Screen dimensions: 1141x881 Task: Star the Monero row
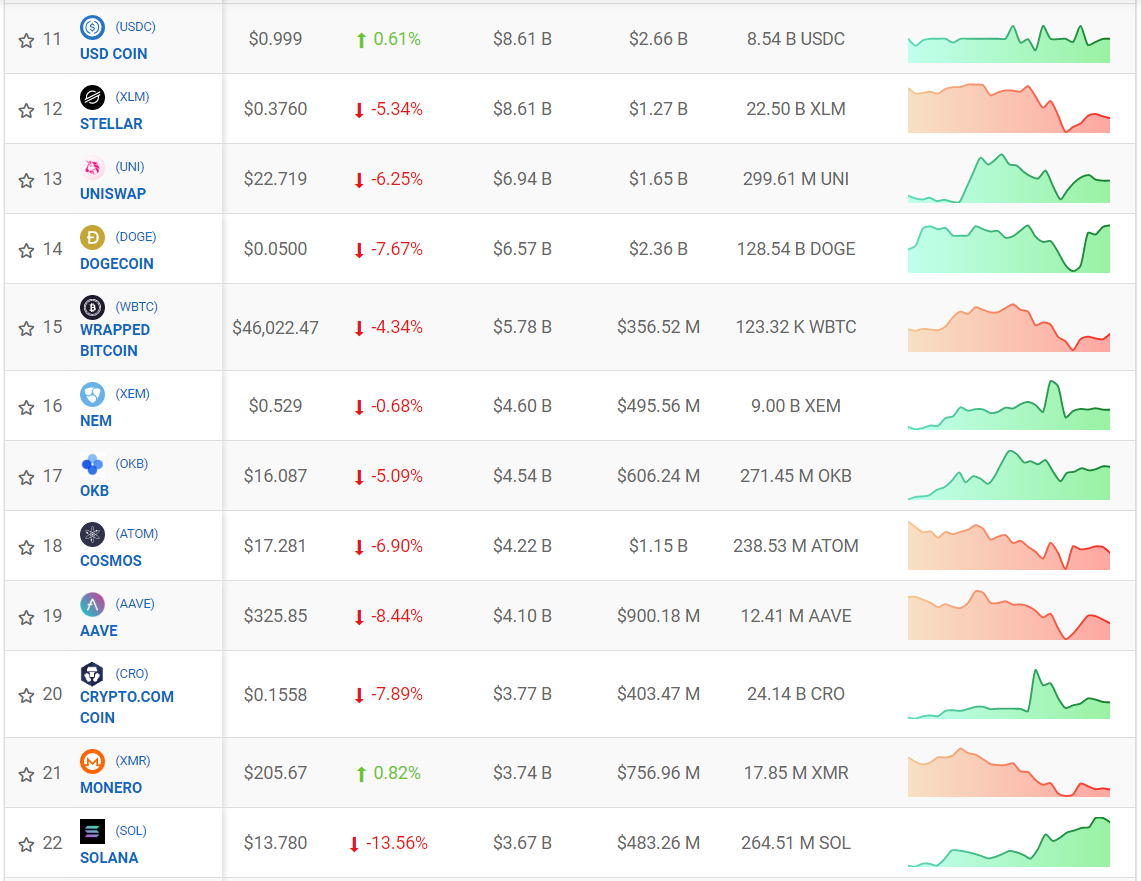click(26, 775)
